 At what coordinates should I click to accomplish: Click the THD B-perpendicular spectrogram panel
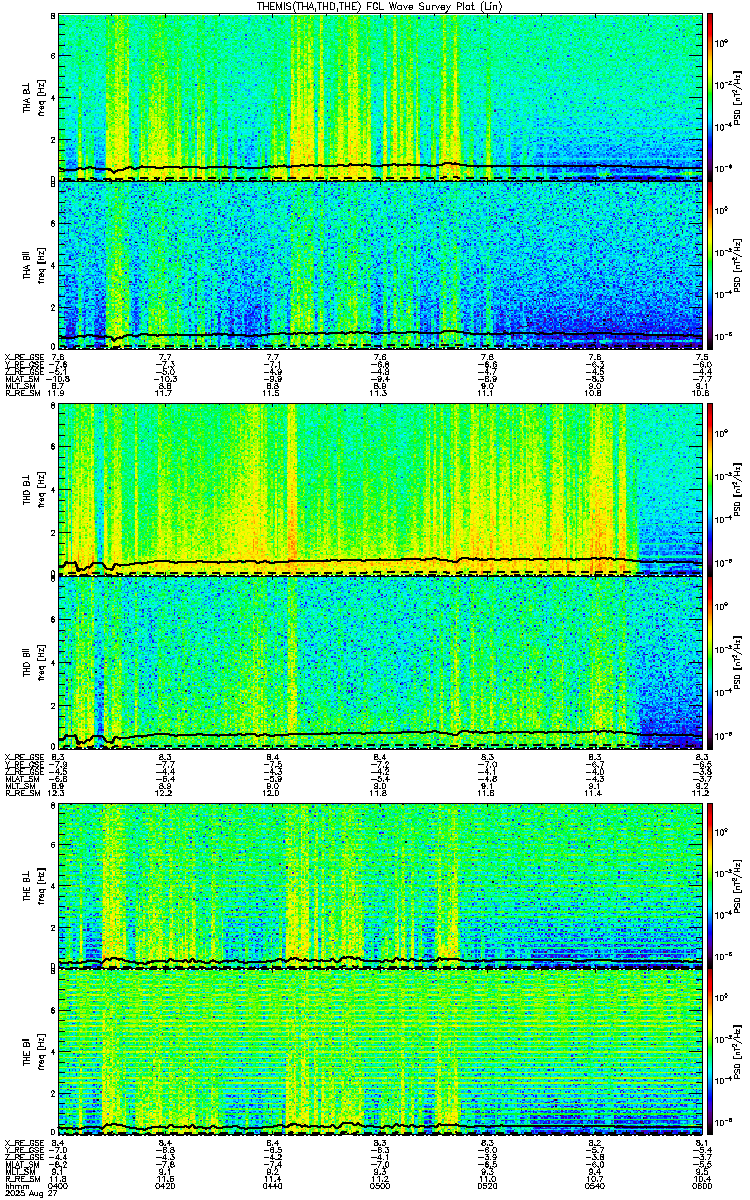tap(380, 492)
